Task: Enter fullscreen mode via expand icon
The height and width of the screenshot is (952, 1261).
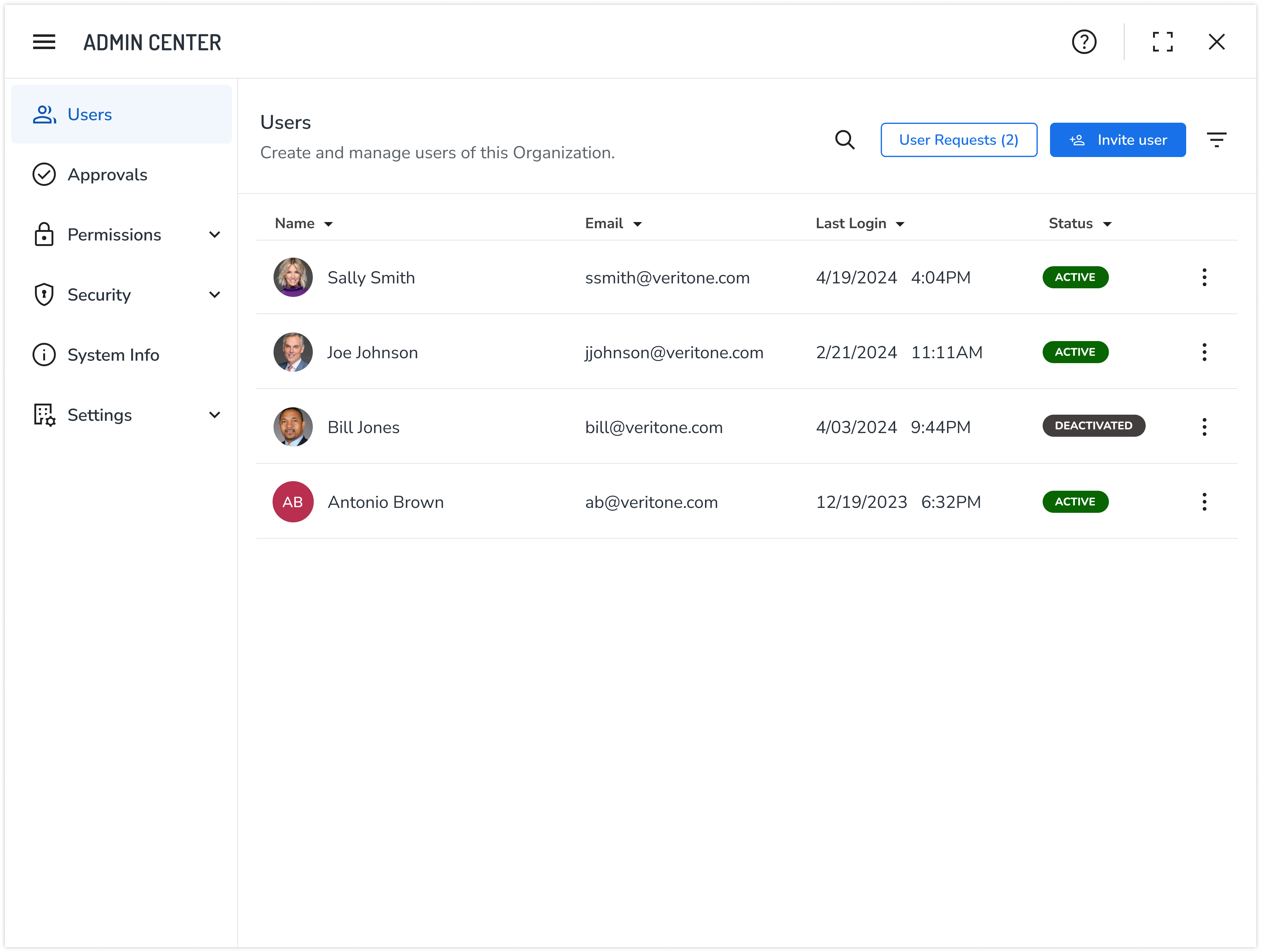Action: pyautogui.click(x=1162, y=42)
